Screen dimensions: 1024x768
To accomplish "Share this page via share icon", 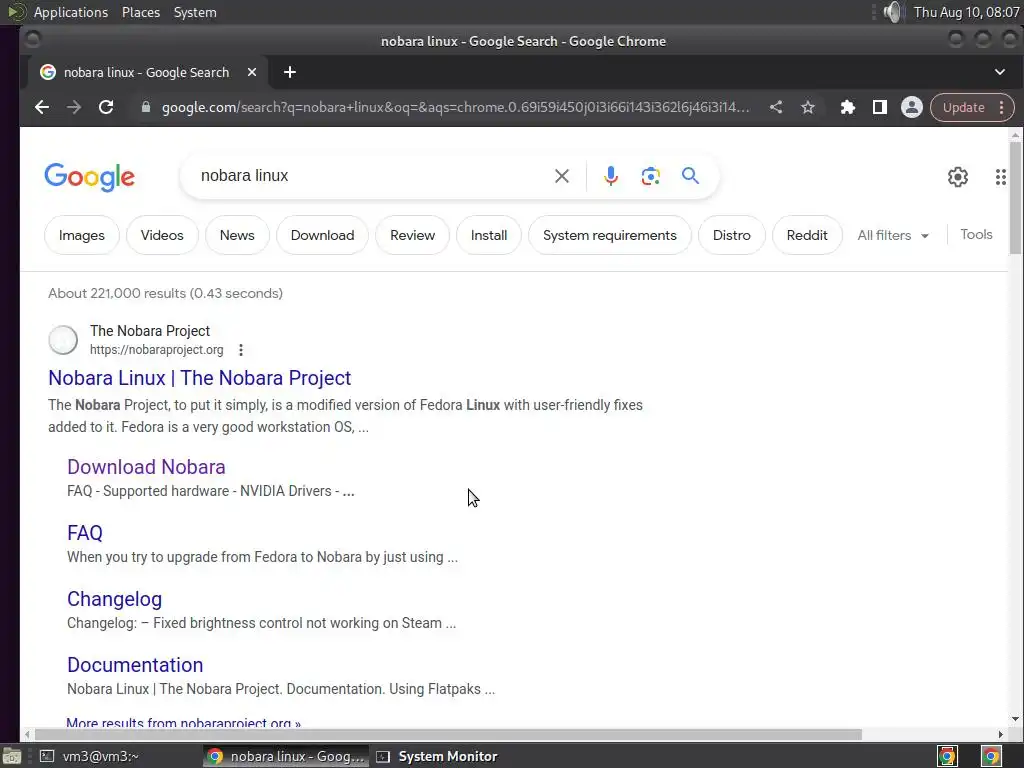I will click(x=776, y=107).
